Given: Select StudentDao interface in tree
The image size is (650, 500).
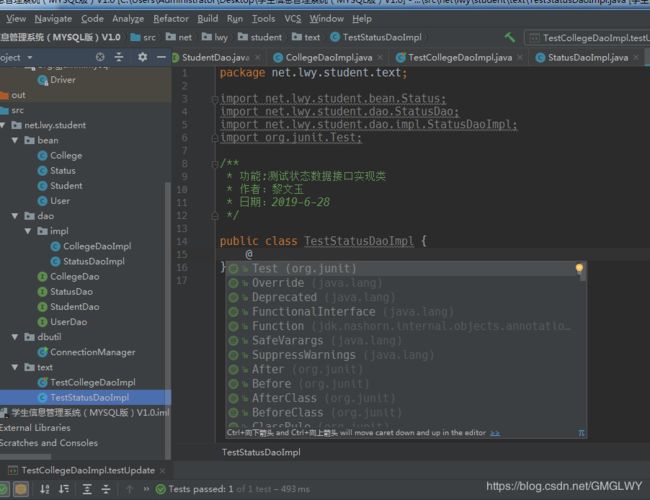Looking at the screenshot, I should tap(68, 307).
